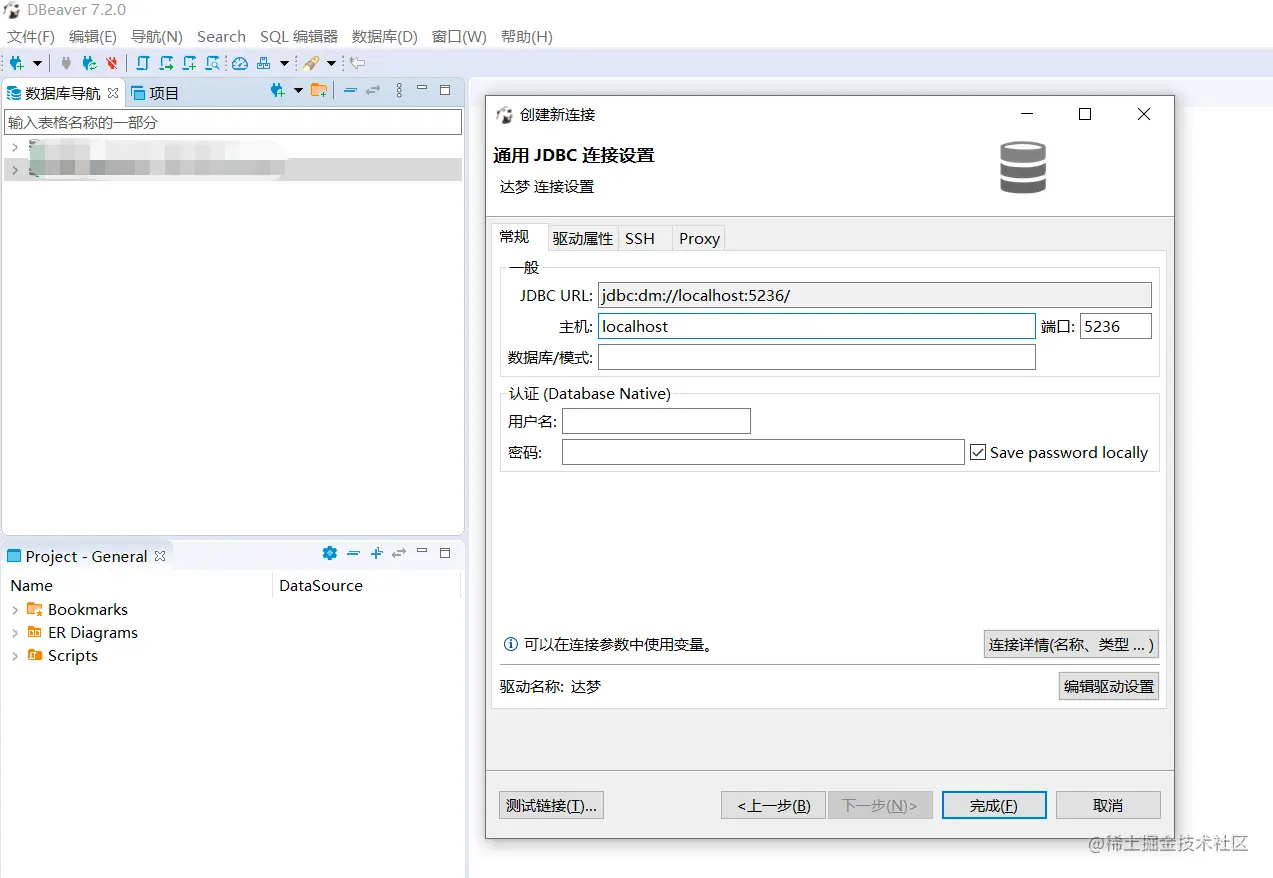
Task: Collapse all in Project - General panel
Action: click(353, 553)
